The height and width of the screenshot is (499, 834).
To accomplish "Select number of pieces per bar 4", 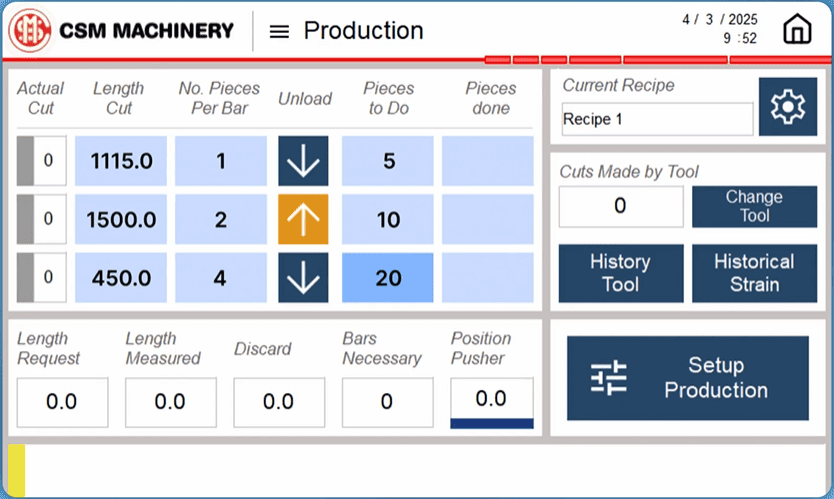I will click(x=221, y=278).
